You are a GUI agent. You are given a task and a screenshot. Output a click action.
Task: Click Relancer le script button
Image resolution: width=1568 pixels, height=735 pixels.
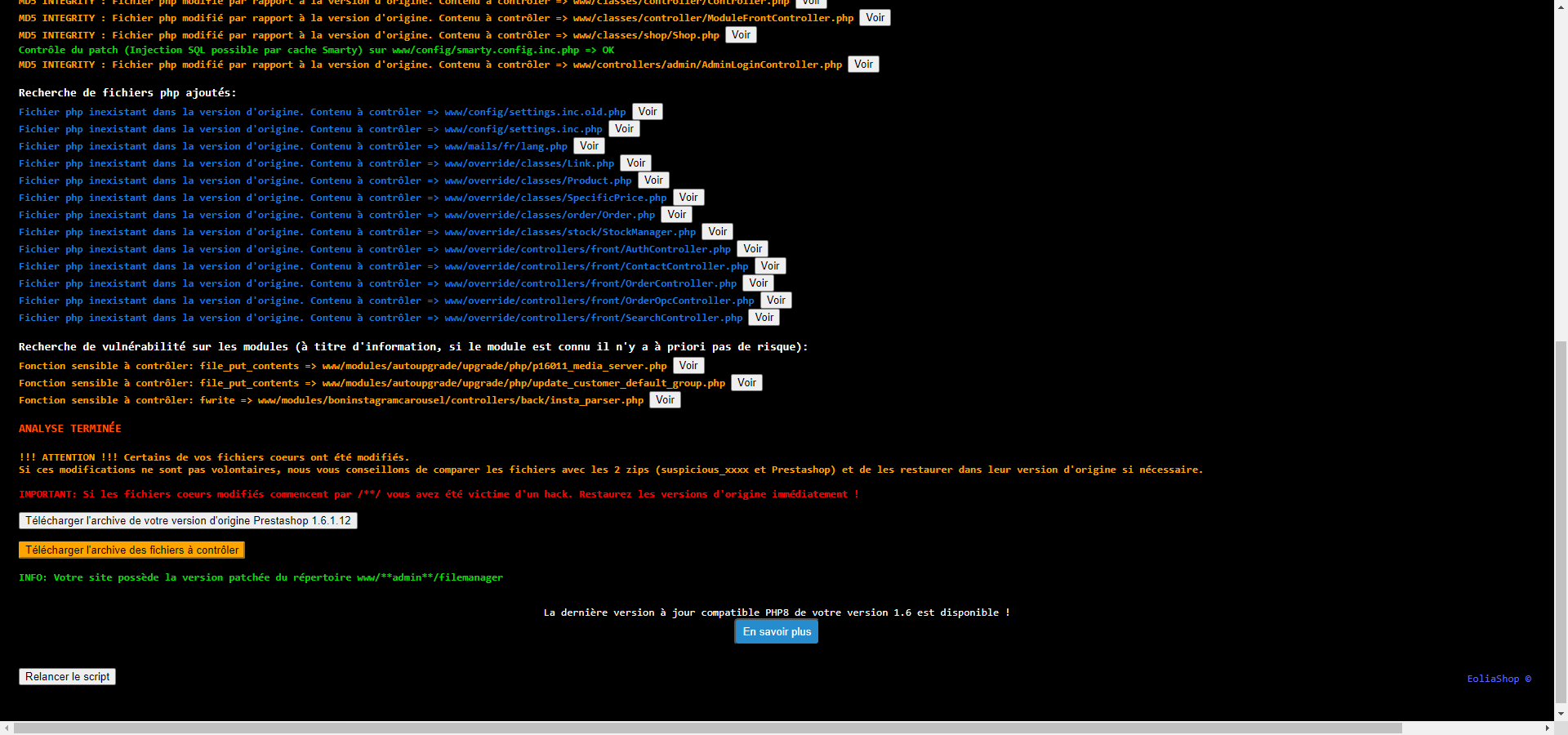click(67, 677)
